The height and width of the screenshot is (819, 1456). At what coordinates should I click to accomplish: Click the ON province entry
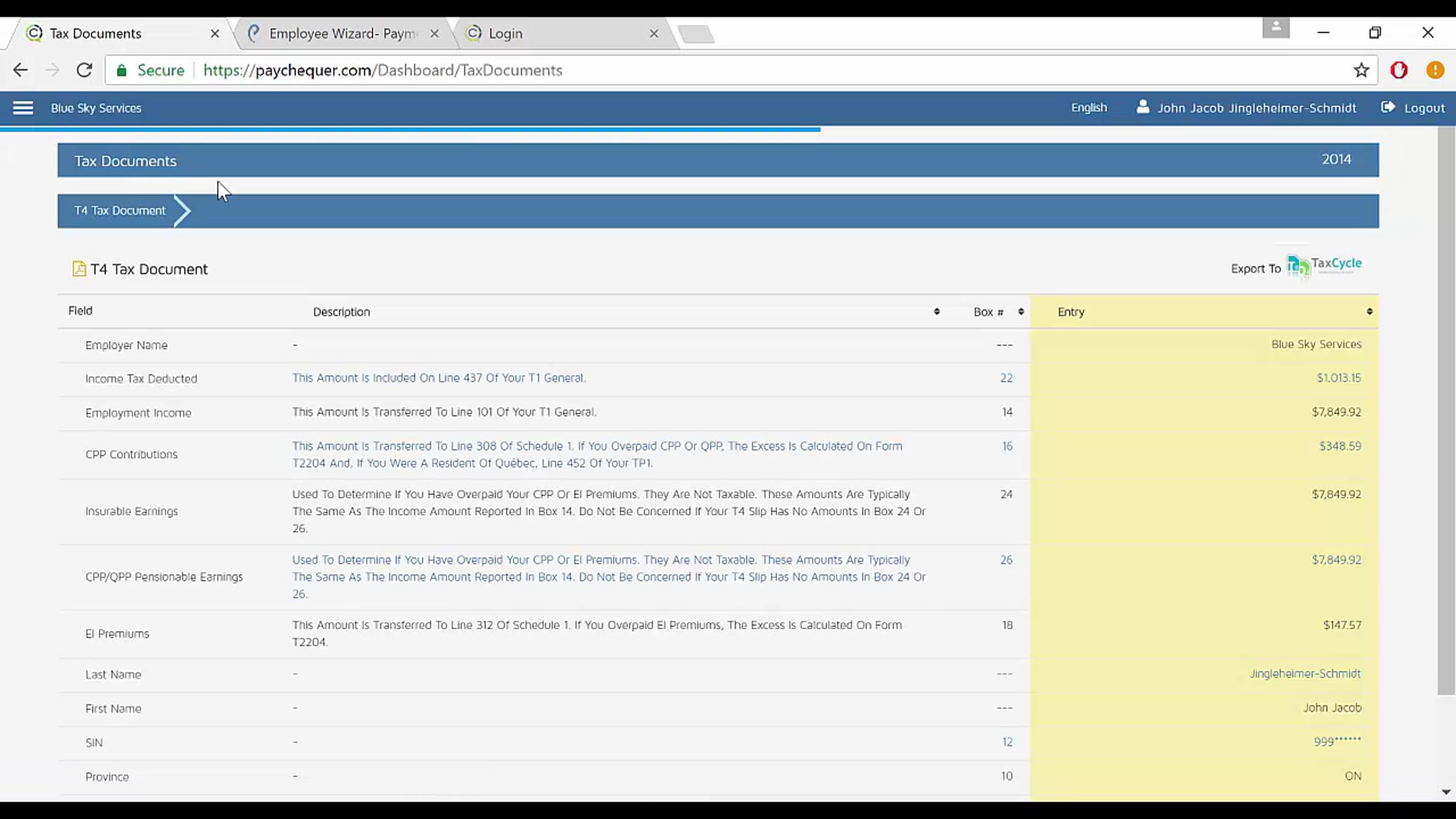pos(1353,776)
